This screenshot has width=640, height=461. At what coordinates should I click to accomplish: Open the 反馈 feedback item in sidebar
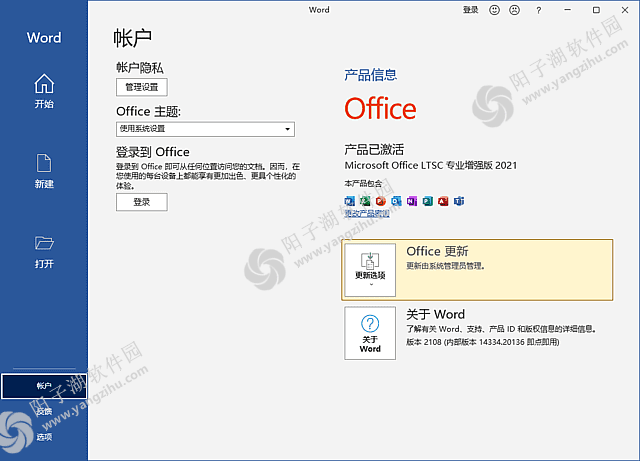[x=44, y=411]
